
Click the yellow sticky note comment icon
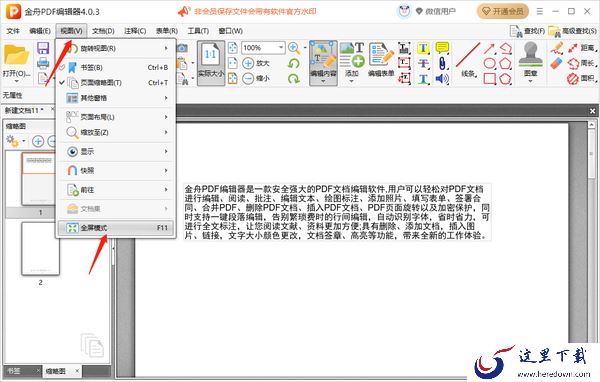point(442,48)
